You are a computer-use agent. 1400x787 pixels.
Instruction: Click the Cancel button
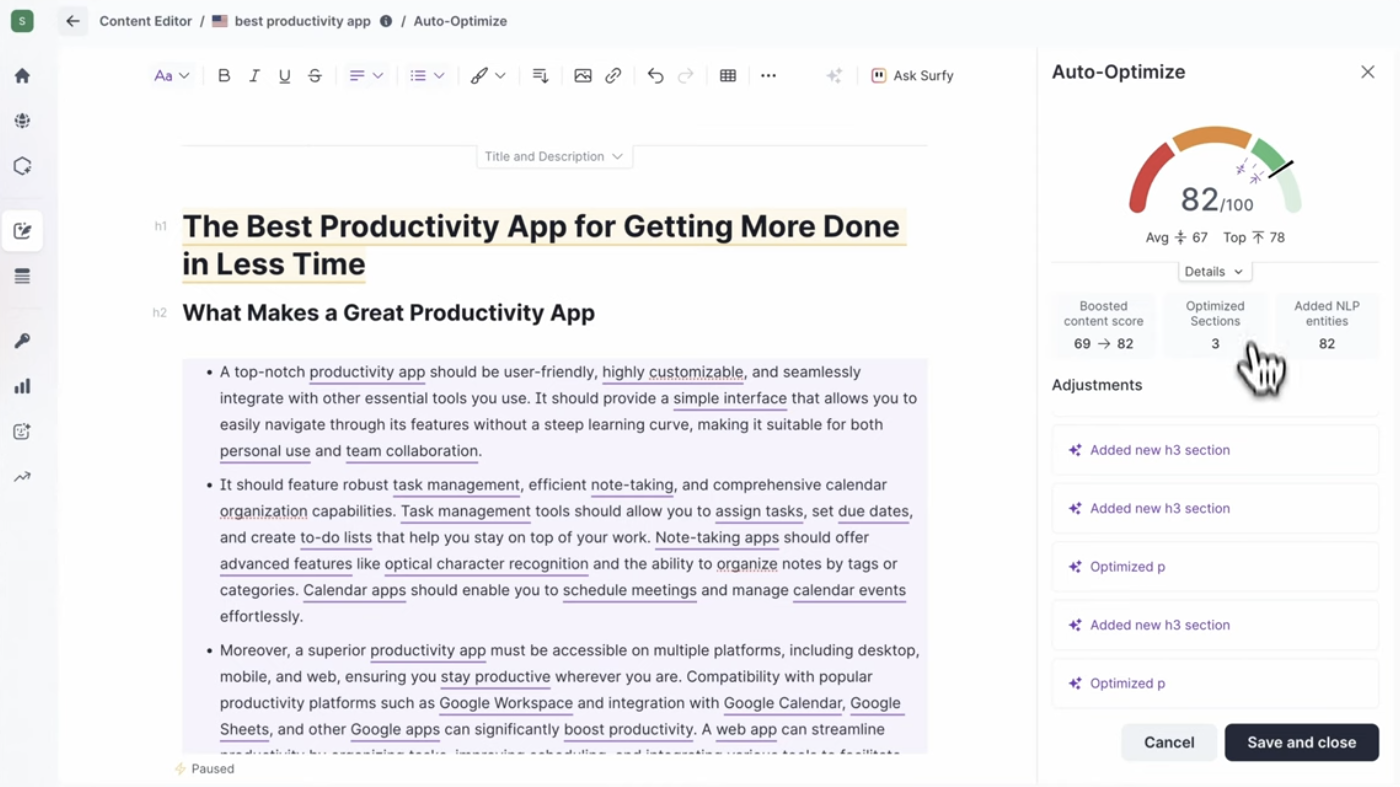(x=1169, y=743)
